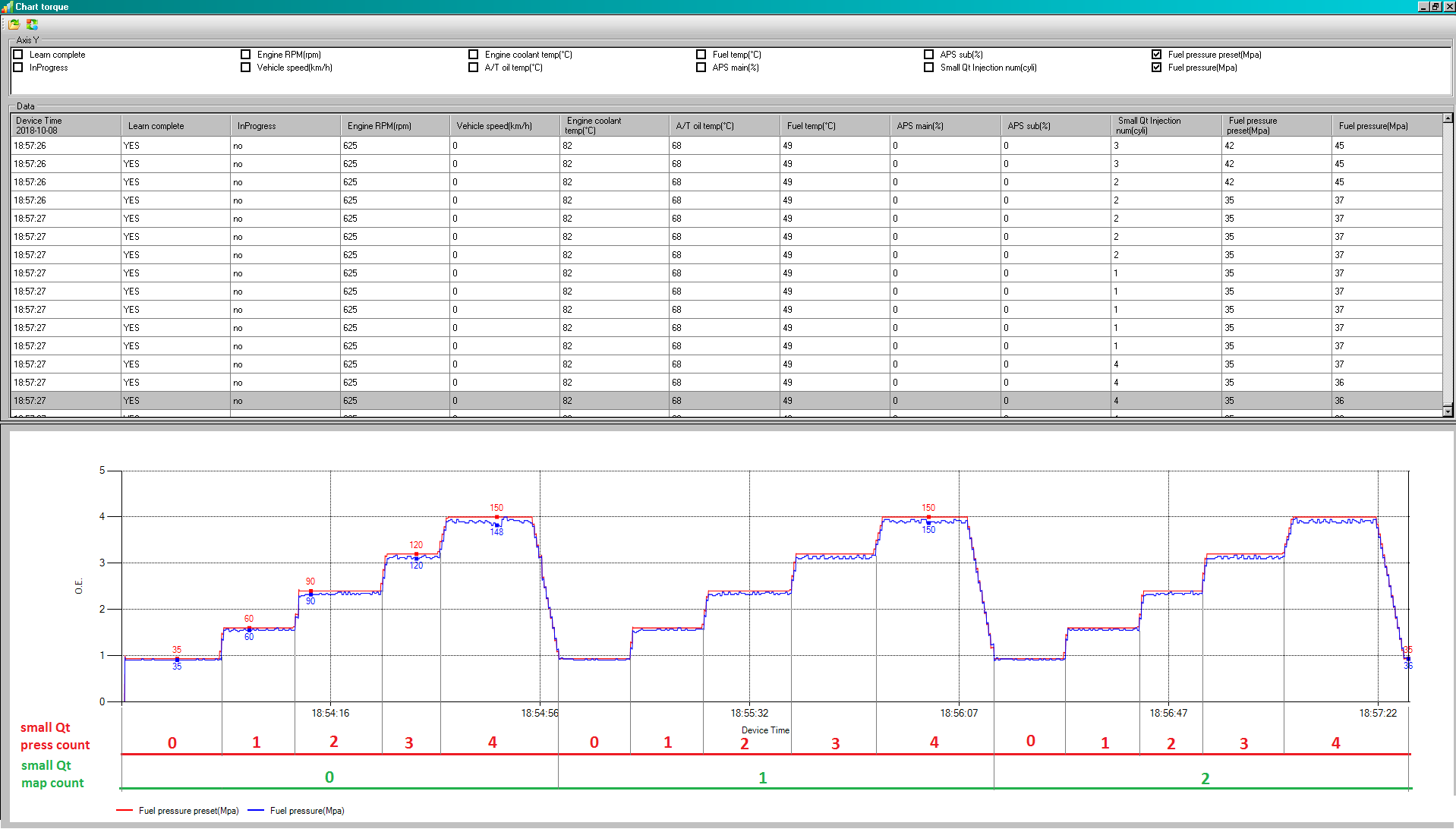
Task: Select the highlighted 18:57:27 data row
Action: pyautogui.click(x=531, y=401)
